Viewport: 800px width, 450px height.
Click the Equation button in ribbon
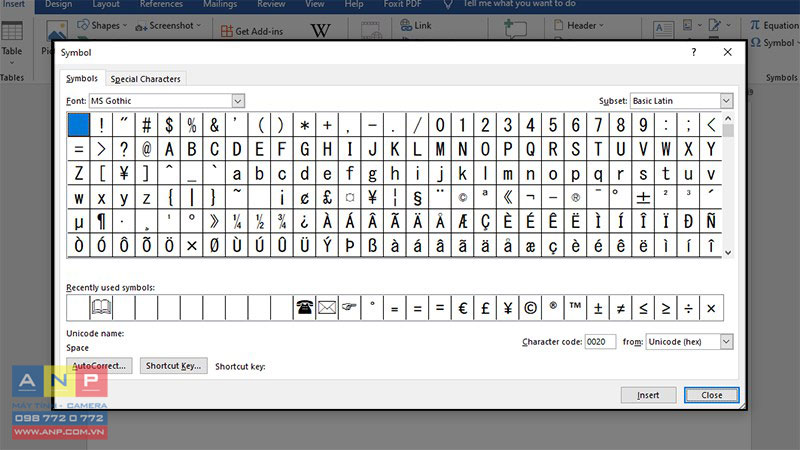[774, 25]
